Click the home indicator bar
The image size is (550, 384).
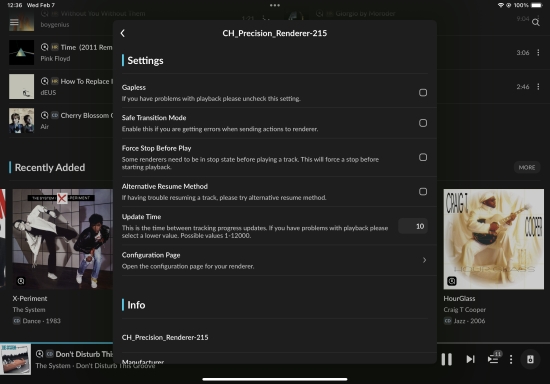[275, 379]
